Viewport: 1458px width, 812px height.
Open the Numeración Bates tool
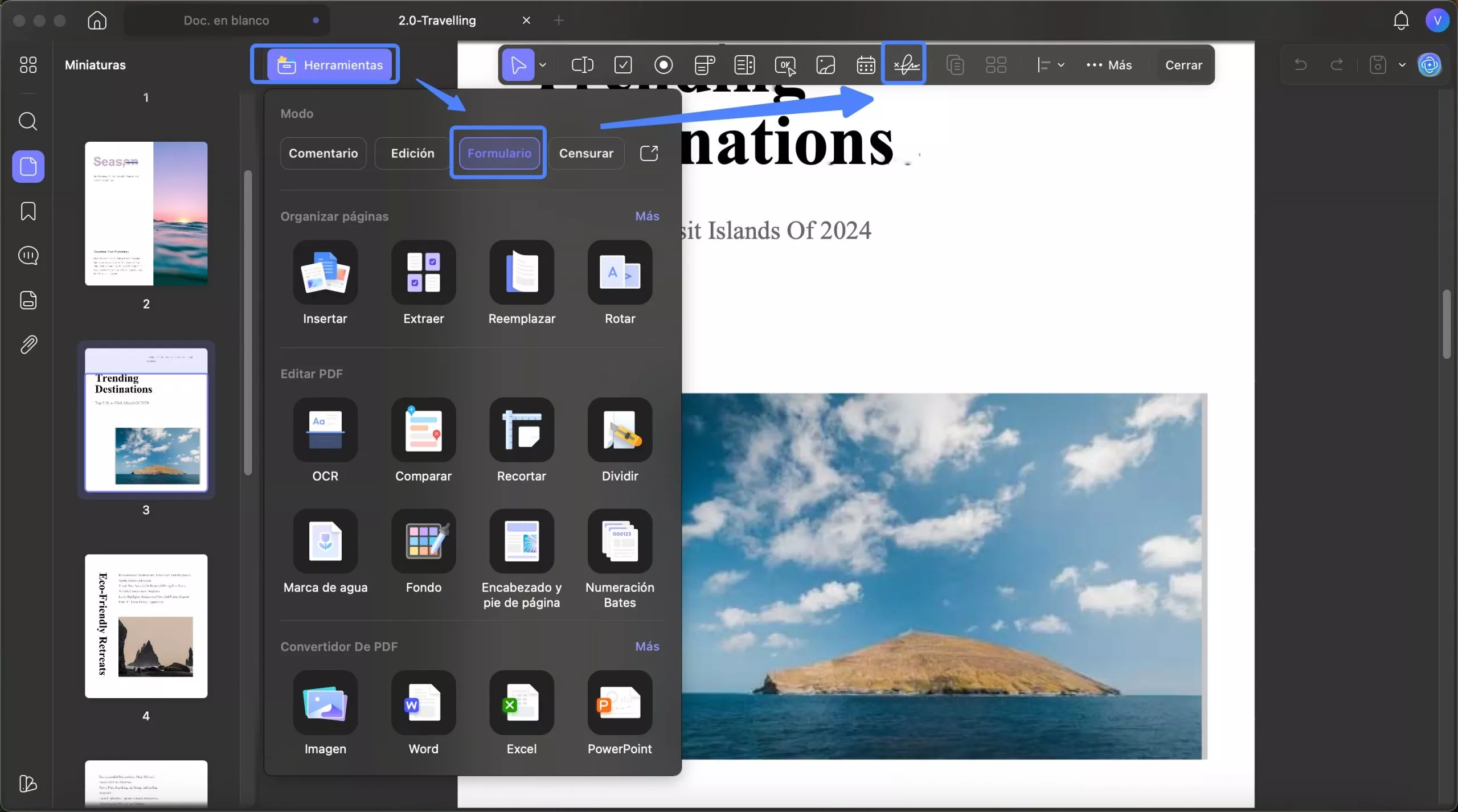620,559
